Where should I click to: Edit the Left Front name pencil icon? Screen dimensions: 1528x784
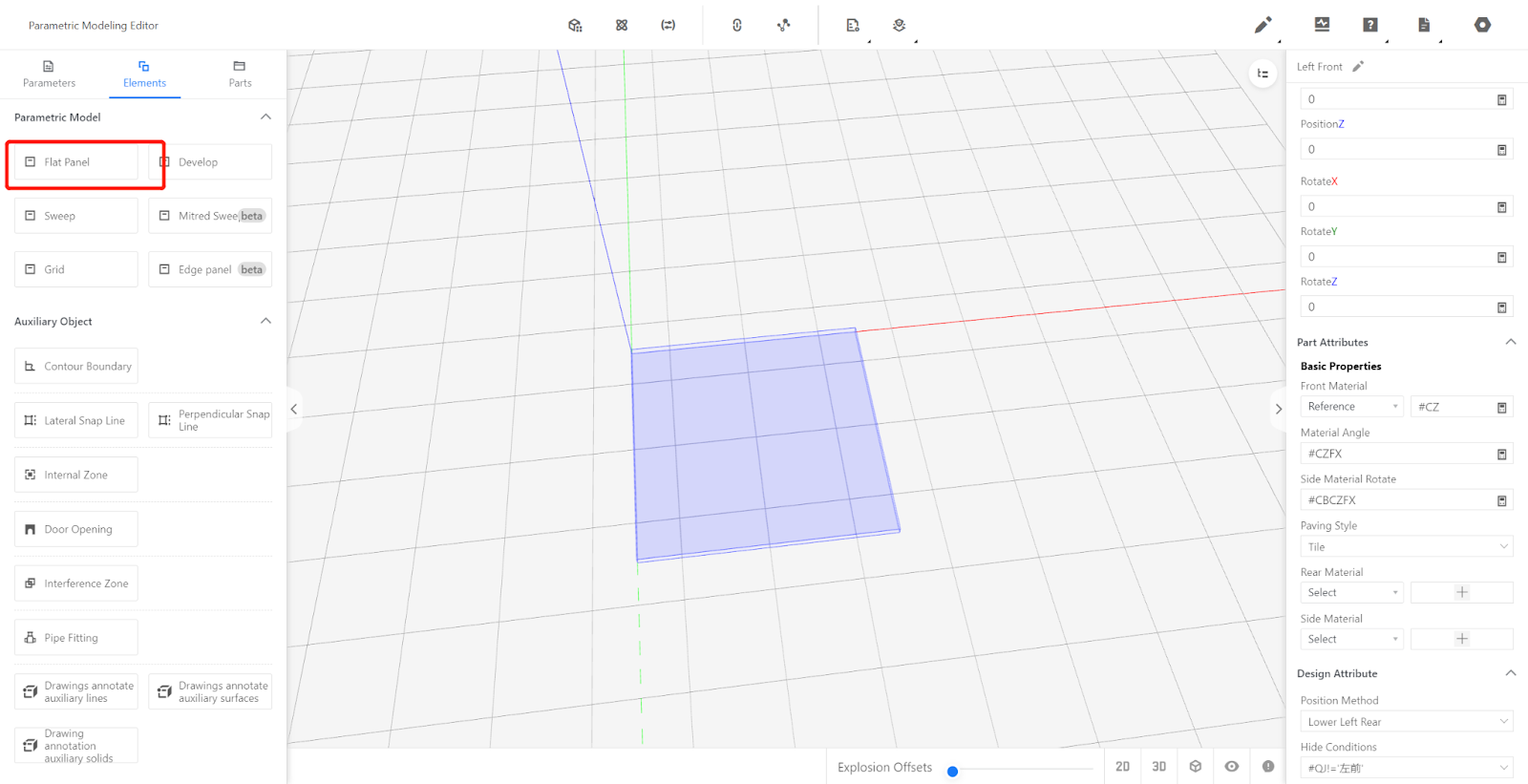[x=1358, y=67]
